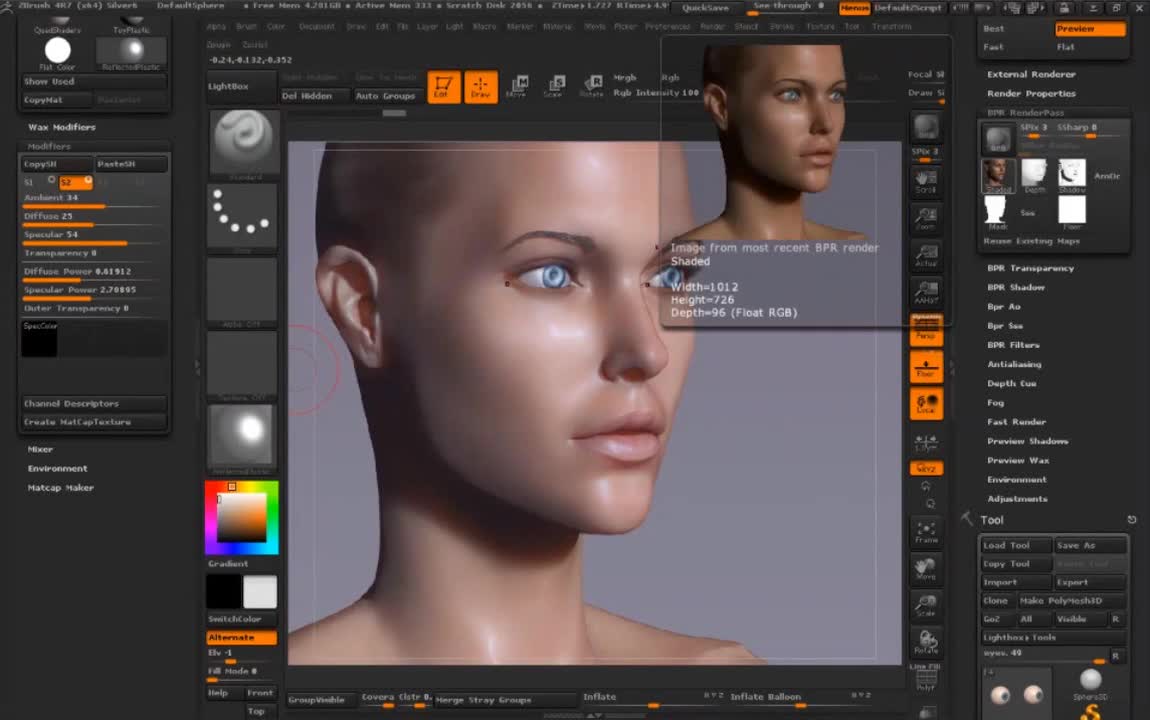1150x720 pixels.
Task: Toggle the Floor grid button
Action: coord(926,367)
